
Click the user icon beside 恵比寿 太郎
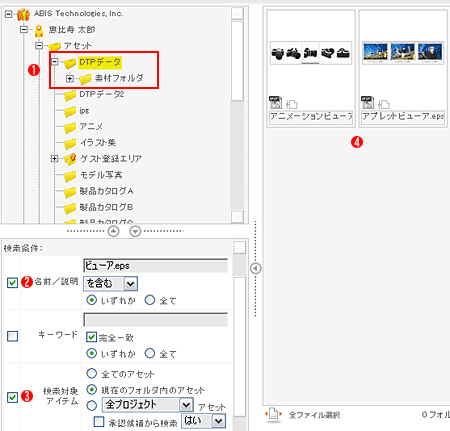(x=39, y=30)
